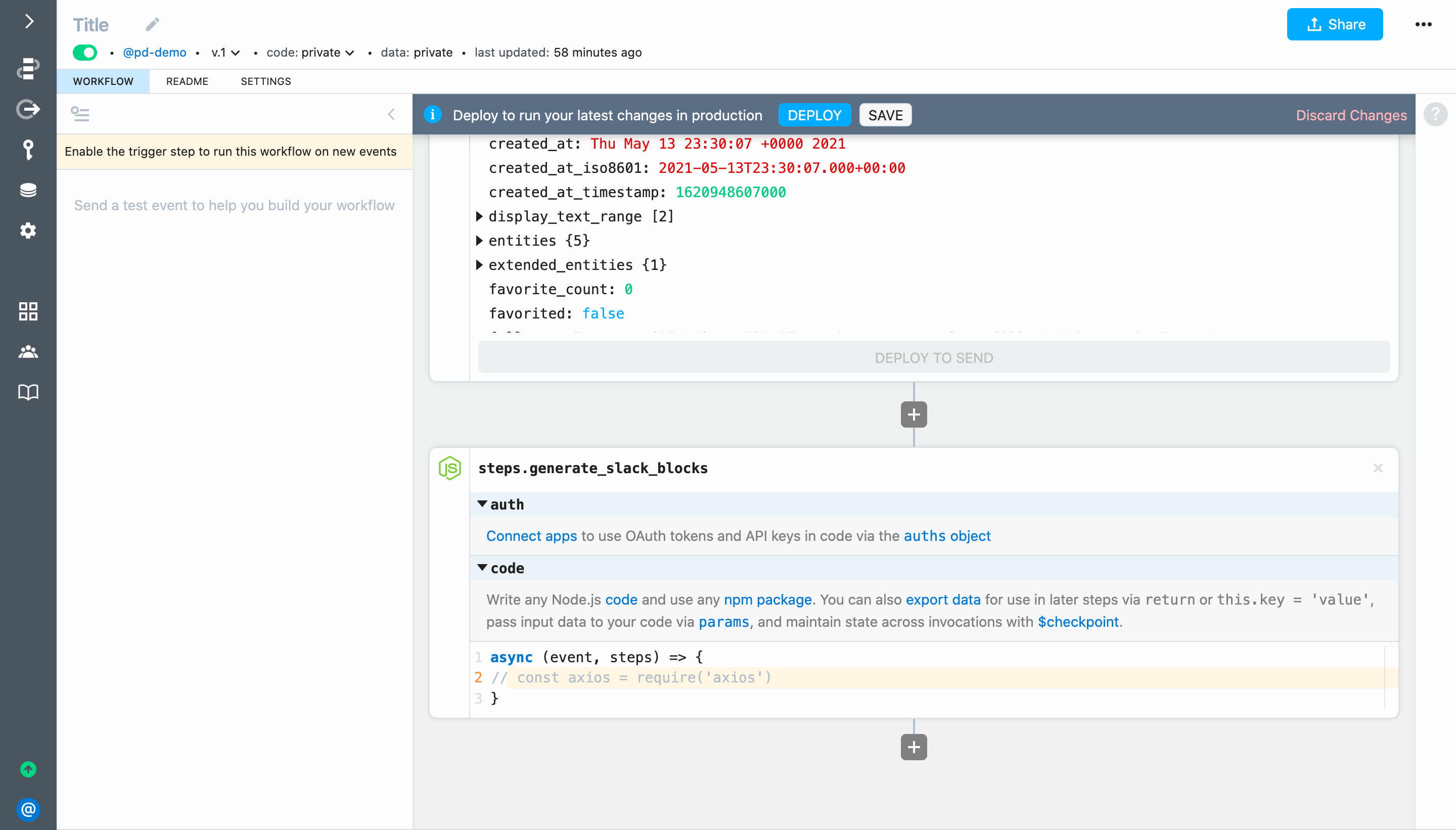The image size is (1456, 830).
Task: Add a step below generate_slack_blocks
Action: click(x=913, y=747)
